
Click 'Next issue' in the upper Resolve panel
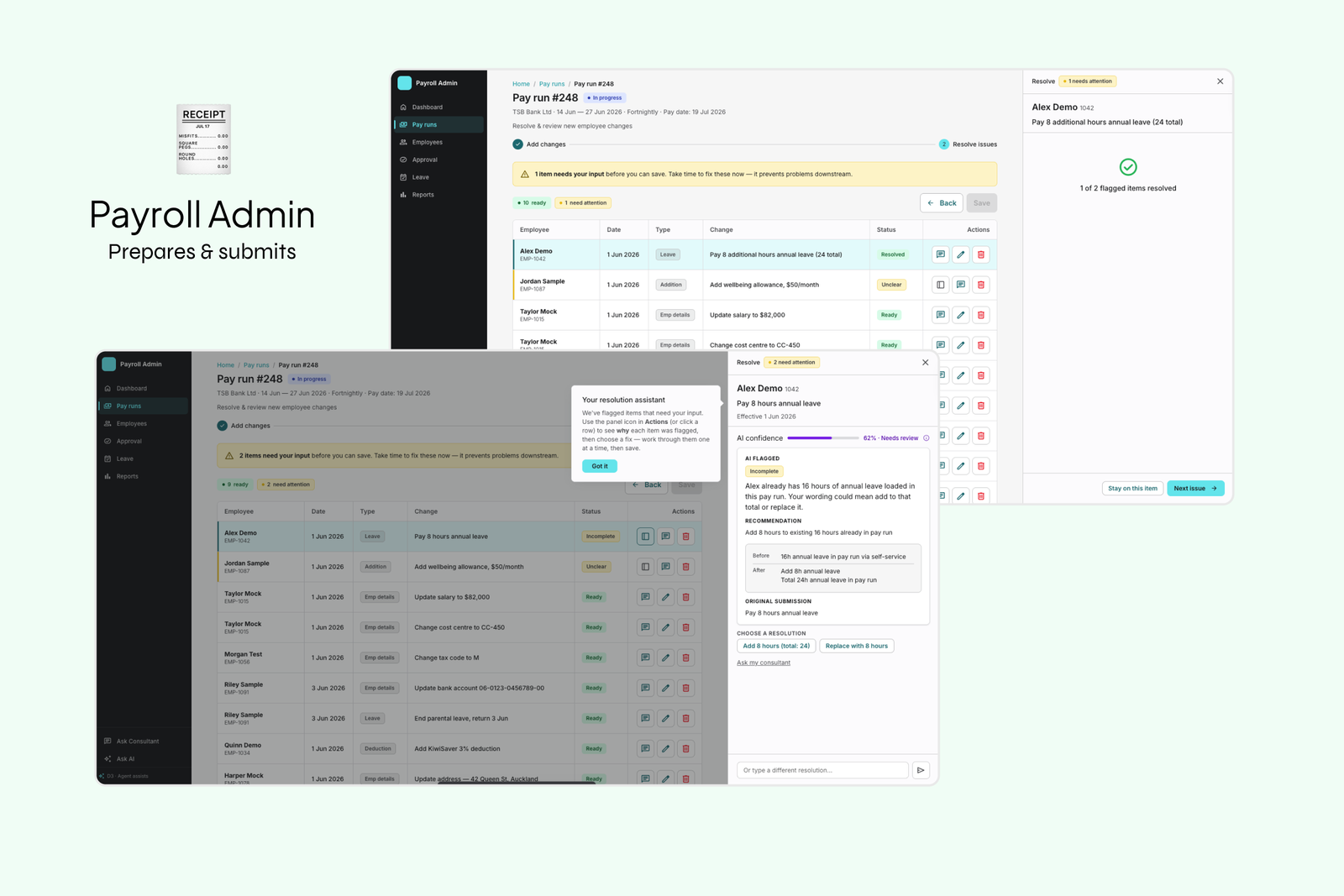pos(1195,488)
